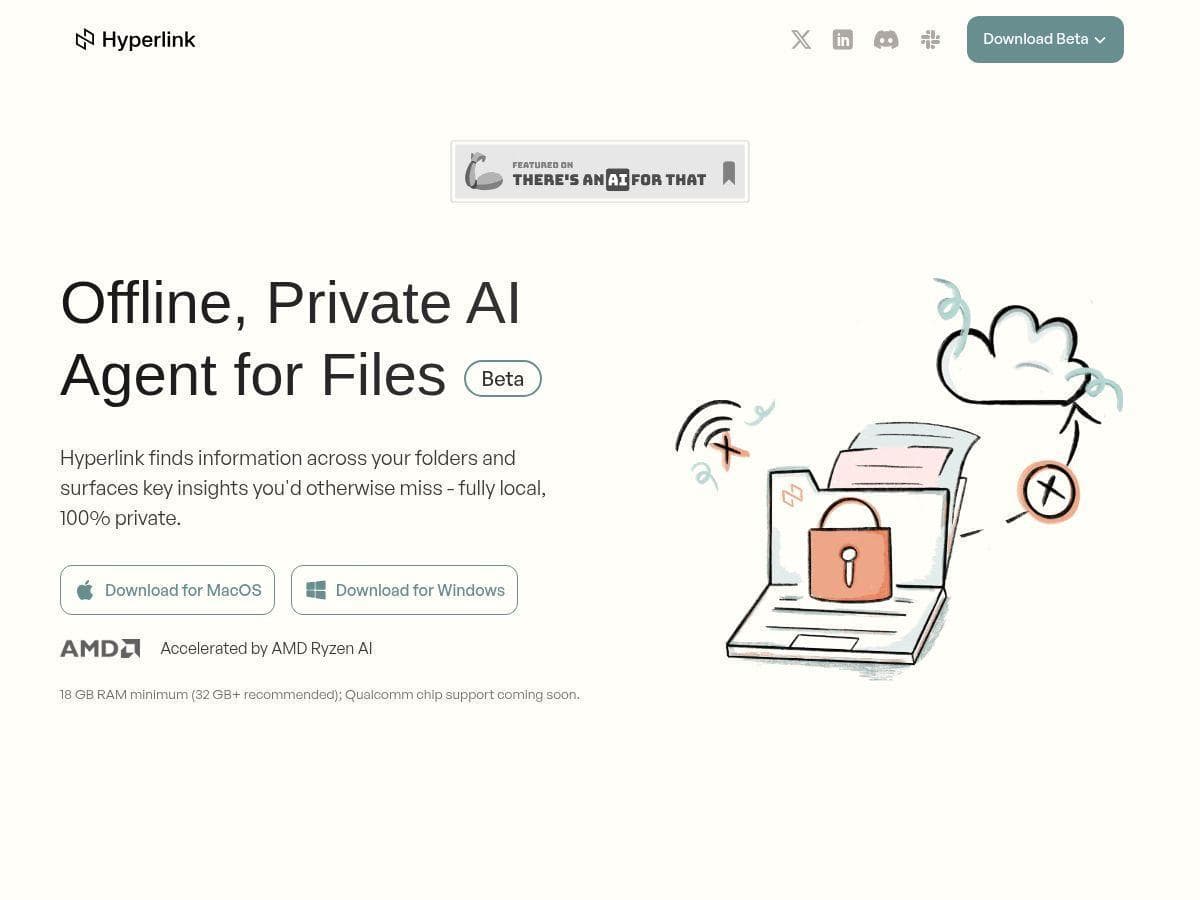This screenshot has width=1200, height=900.
Task: Click the Hyperlink logo icon in header
Action: pos(85,39)
